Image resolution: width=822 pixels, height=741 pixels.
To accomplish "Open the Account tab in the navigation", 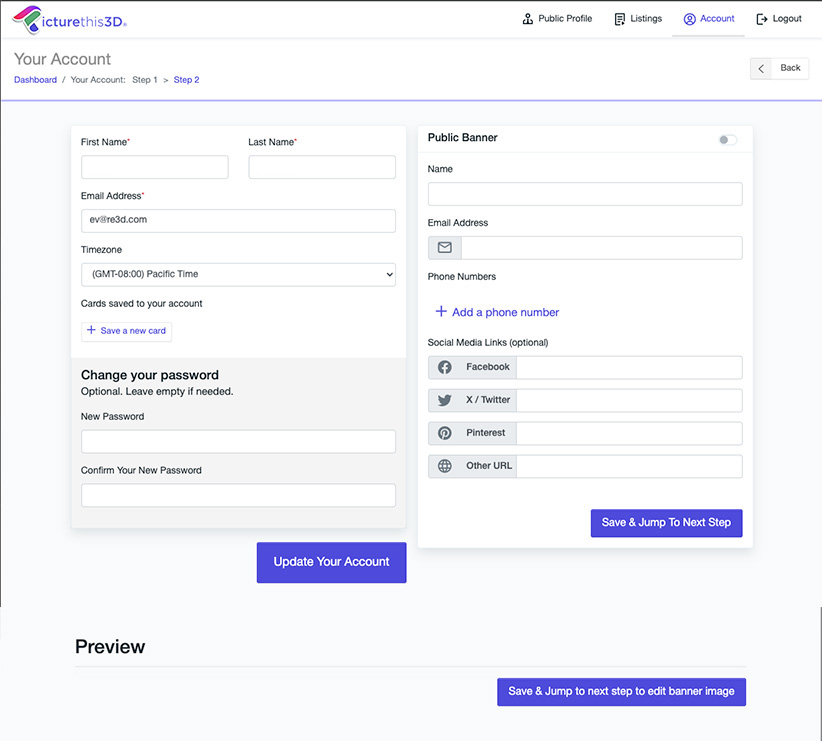I will (x=708, y=19).
